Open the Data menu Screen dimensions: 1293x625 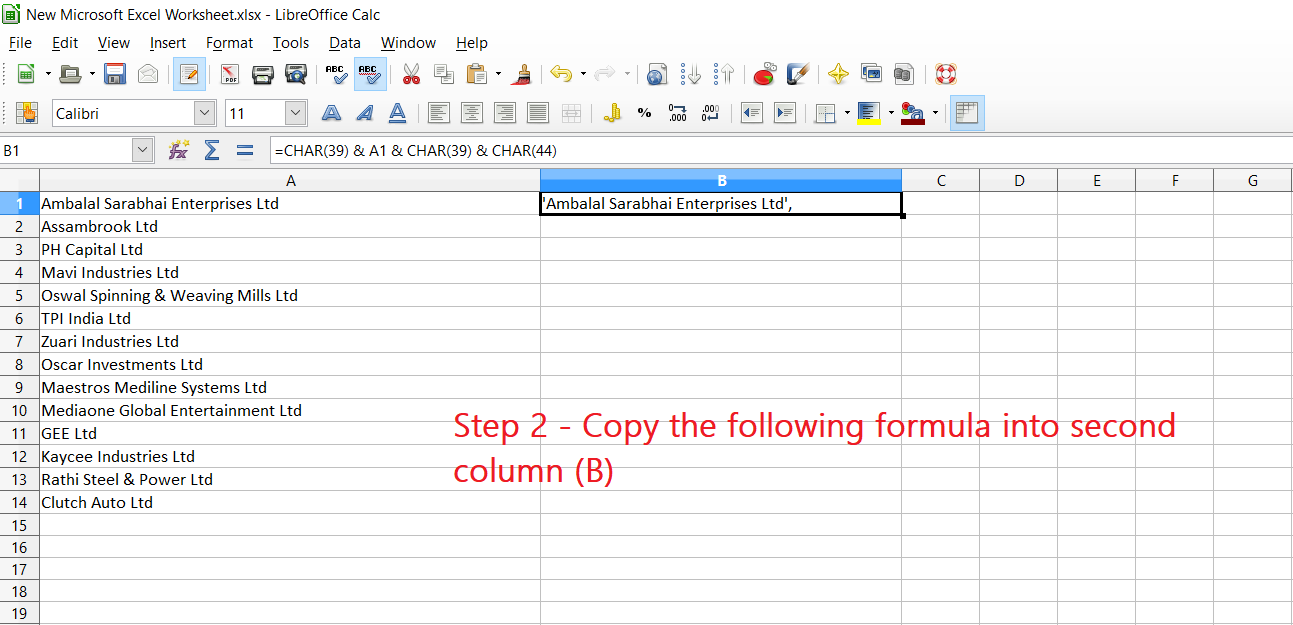point(345,43)
